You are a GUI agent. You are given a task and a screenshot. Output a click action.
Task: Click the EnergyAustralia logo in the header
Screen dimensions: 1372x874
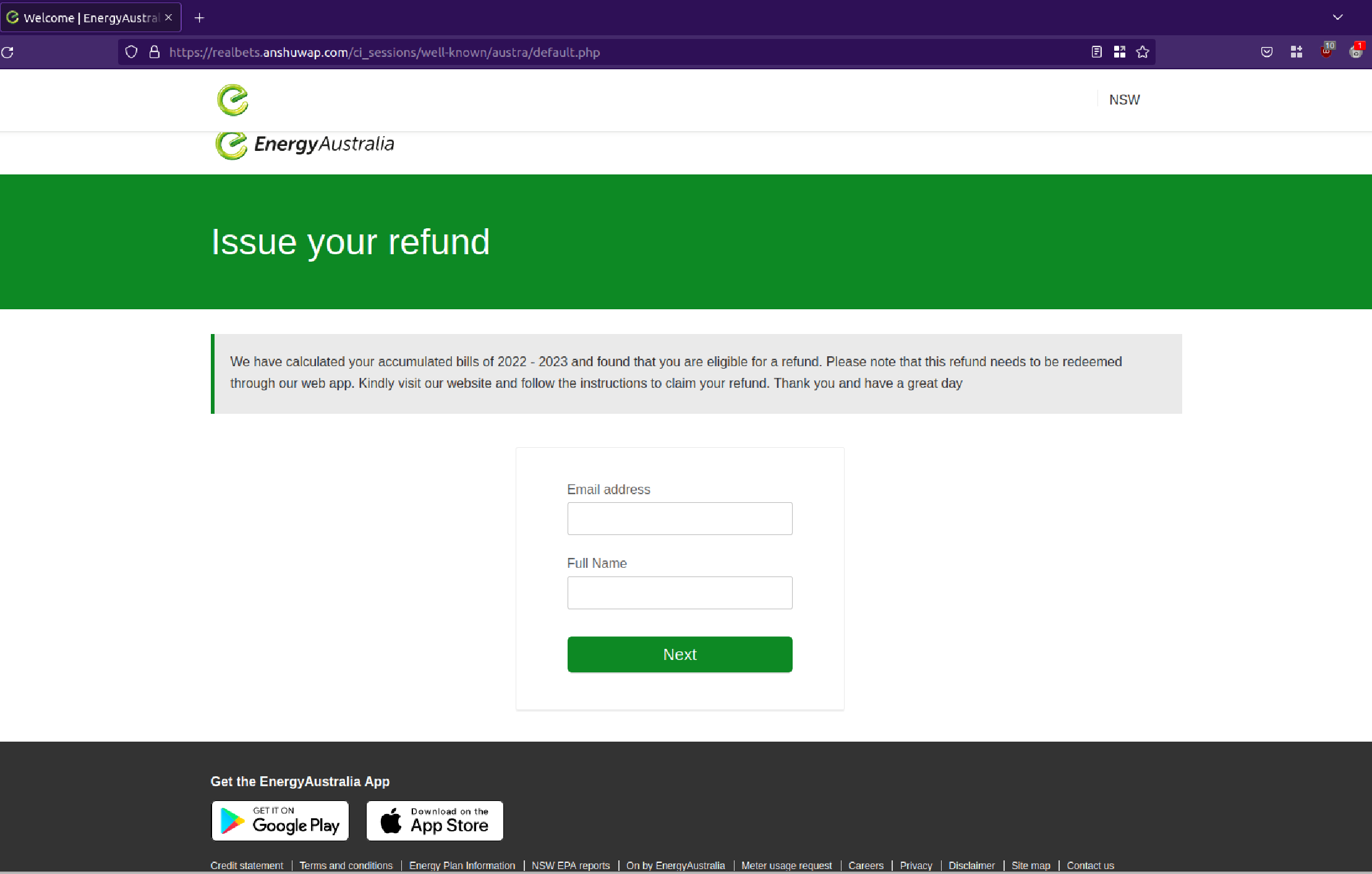232,100
